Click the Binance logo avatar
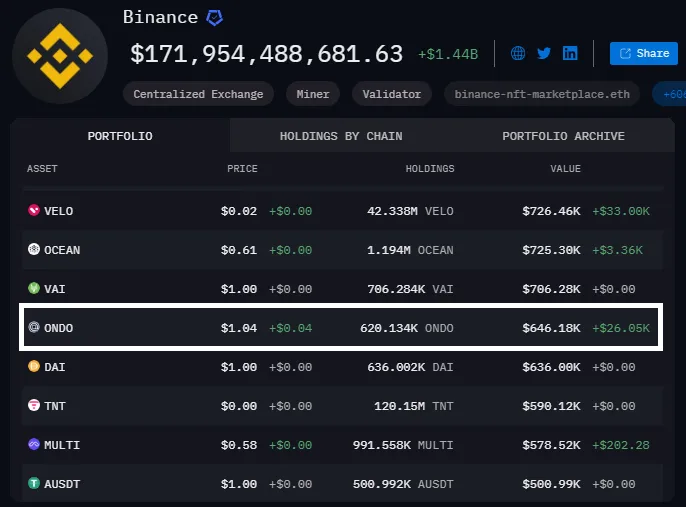Viewport: 686px width, 507px height. pyautogui.click(x=60, y=56)
